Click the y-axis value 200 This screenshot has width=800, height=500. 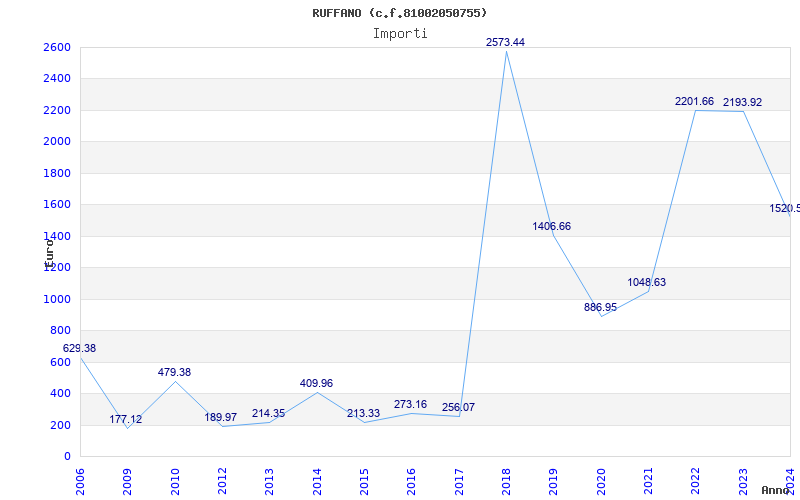61,425
